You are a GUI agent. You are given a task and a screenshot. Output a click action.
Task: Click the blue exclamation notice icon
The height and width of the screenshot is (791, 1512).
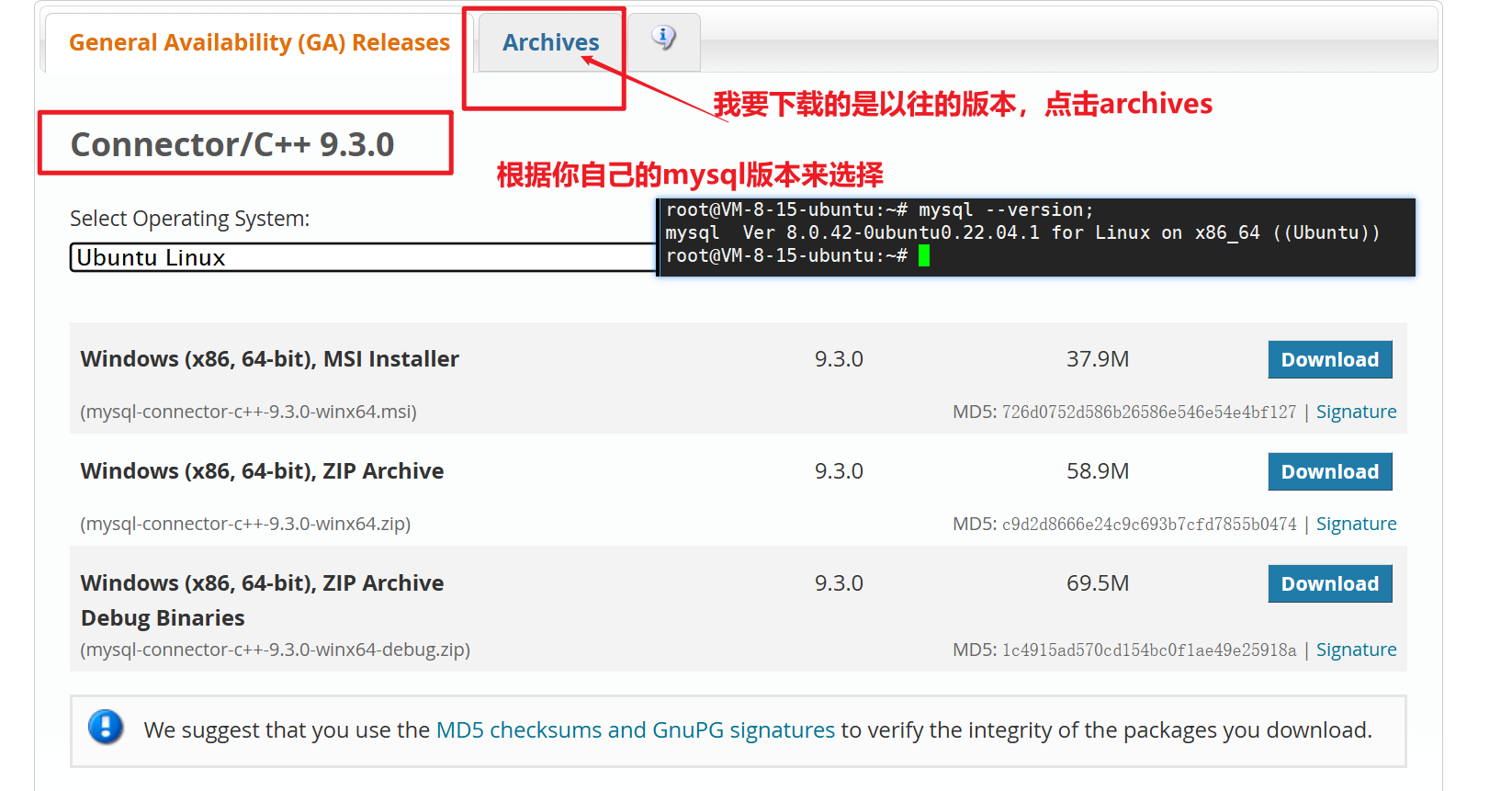[x=106, y=727]
